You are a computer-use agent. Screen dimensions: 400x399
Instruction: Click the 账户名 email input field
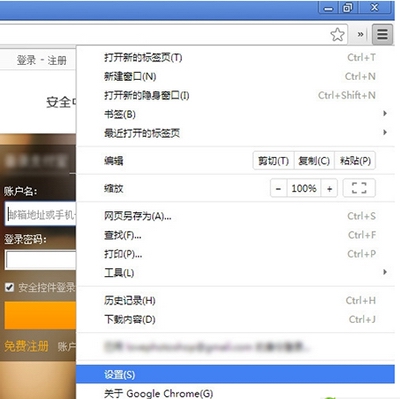[41, 214]
